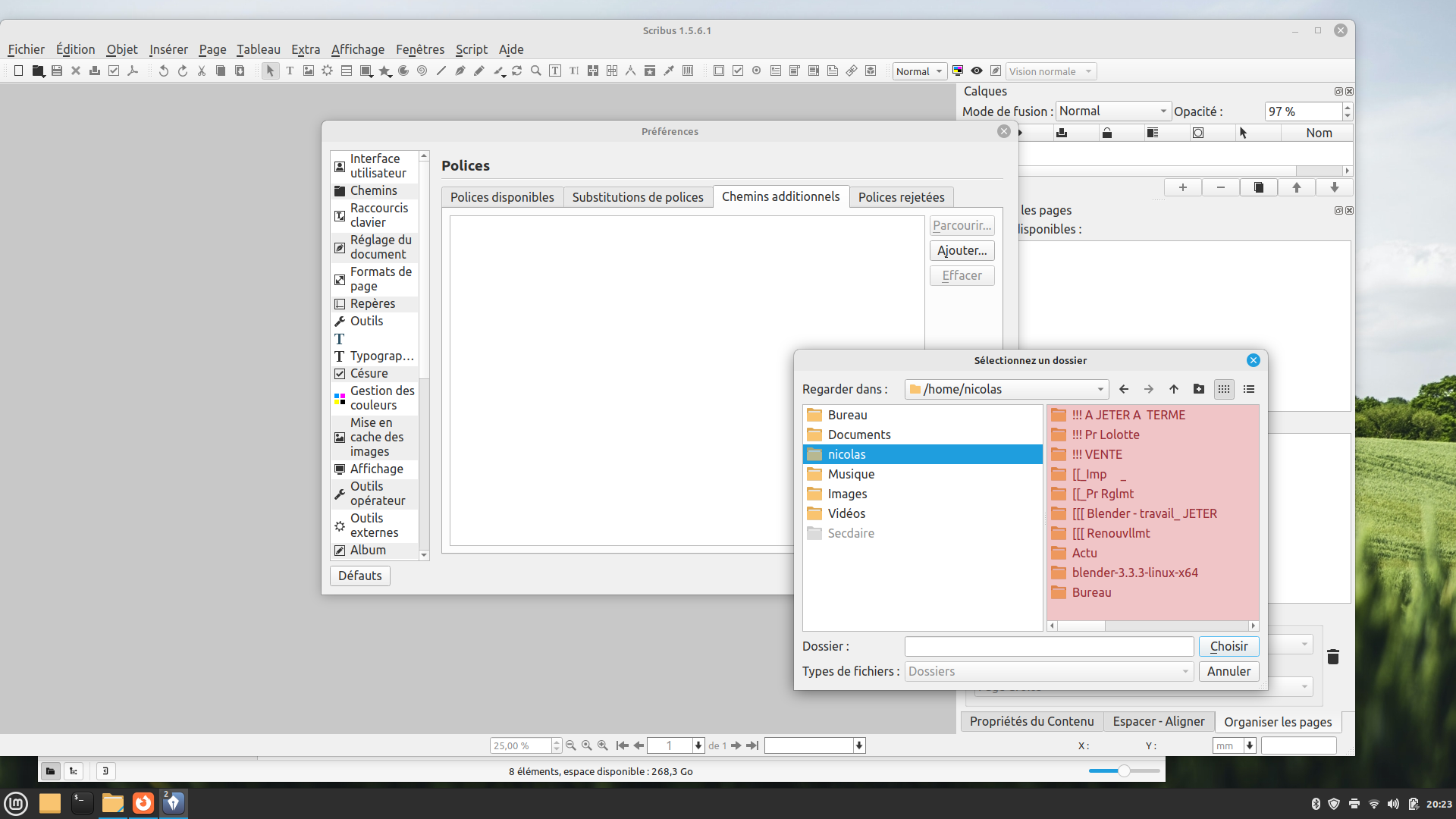The height and width of the screenshot is (819, 1456).
Task: Select the Image Frame tool
Action: pos(309,71)
